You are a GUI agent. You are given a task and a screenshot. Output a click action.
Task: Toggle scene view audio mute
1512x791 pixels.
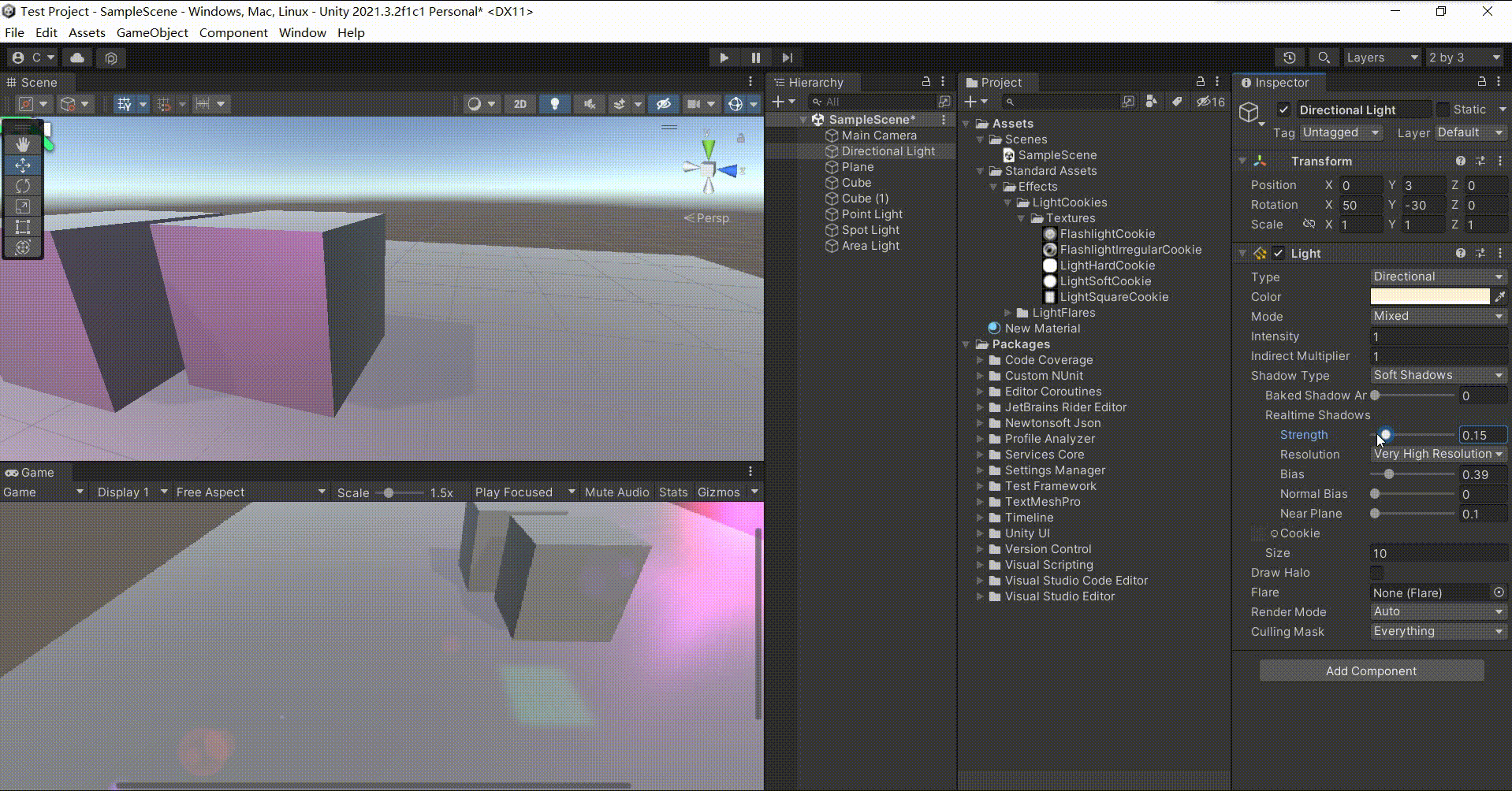589,103
